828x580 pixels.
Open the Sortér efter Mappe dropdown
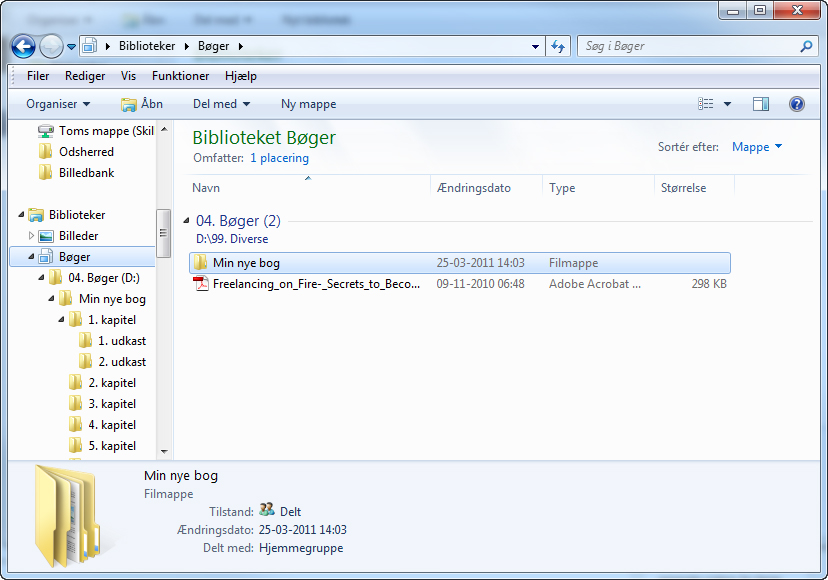click(756, 147)
